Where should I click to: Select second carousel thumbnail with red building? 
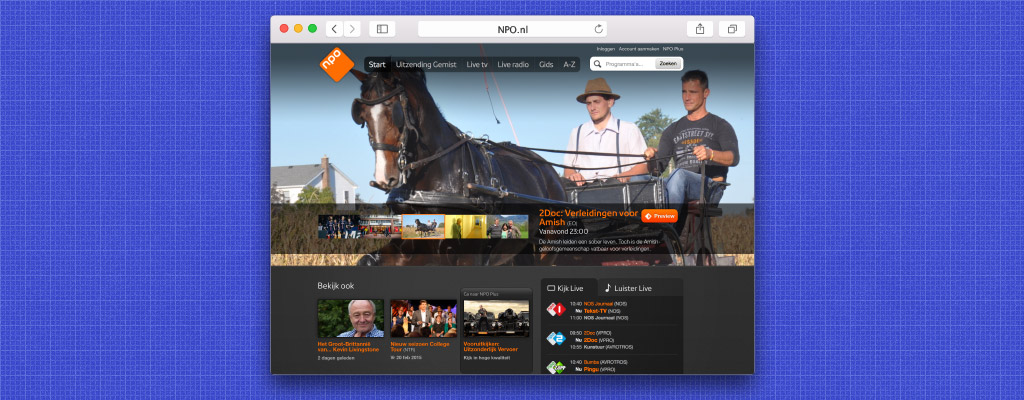380,227
